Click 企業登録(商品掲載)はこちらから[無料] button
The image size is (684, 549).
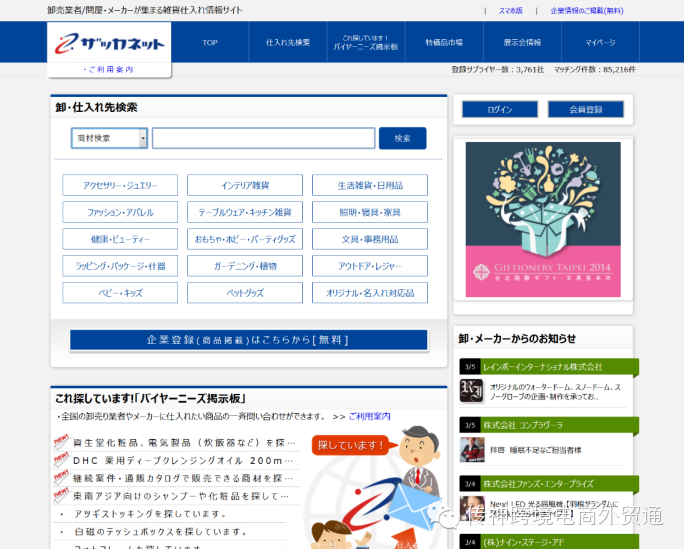[249, 340]
